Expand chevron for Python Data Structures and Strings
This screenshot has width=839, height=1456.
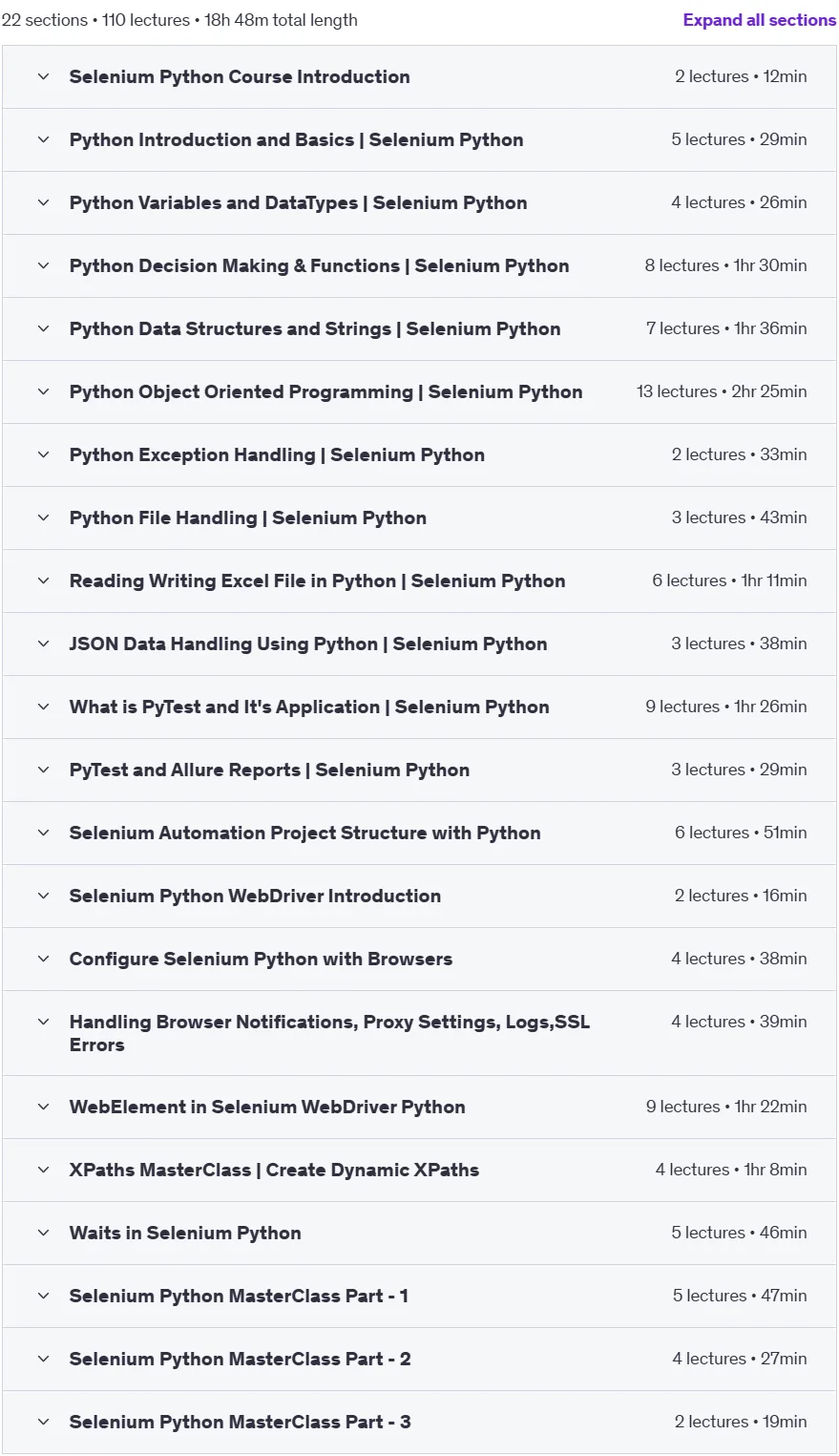click(43, 328)
